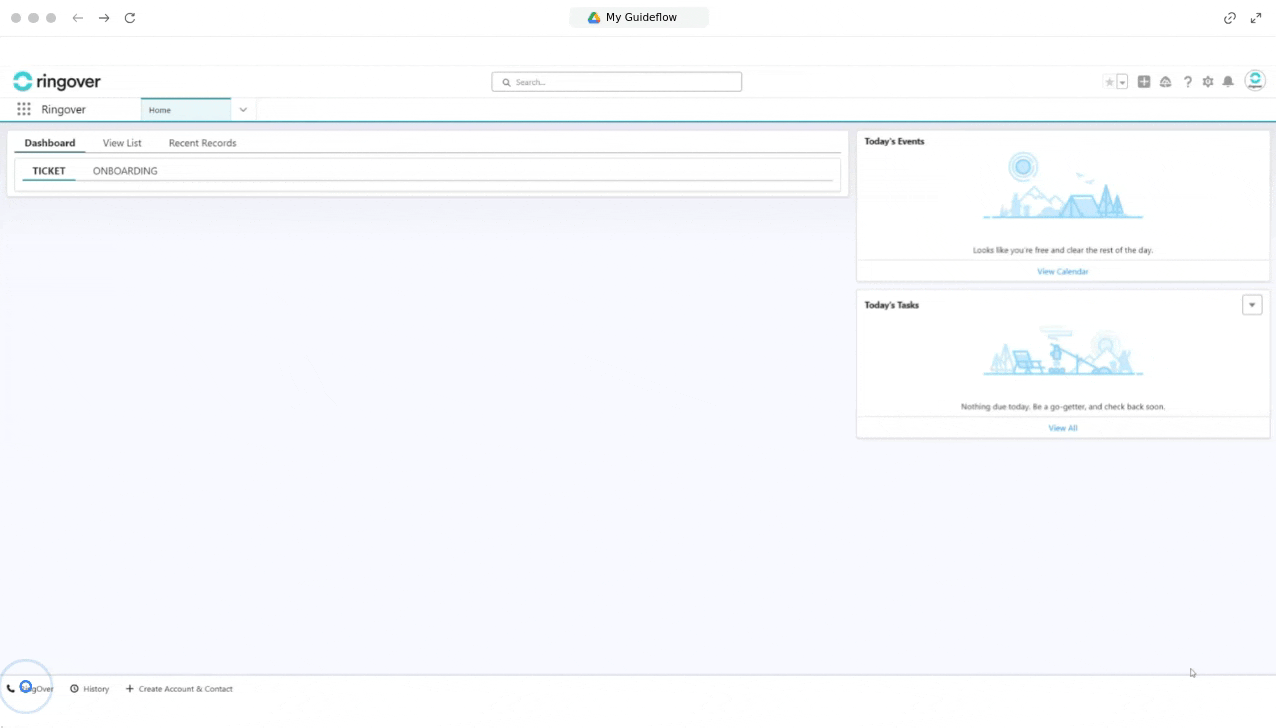Viewport: 1276px width, 728px height.
Task: Toggle the favorite star for this page
Action: point(1108,81)
